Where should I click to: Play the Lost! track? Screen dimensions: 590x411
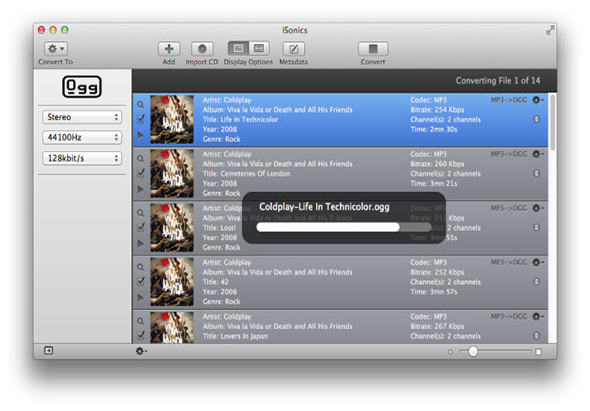(140, 244)
